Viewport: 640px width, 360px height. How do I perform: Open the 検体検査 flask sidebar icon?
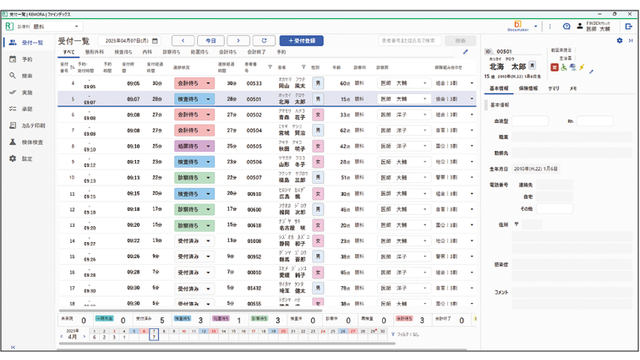pyautogui.click(x=13, y=142)
